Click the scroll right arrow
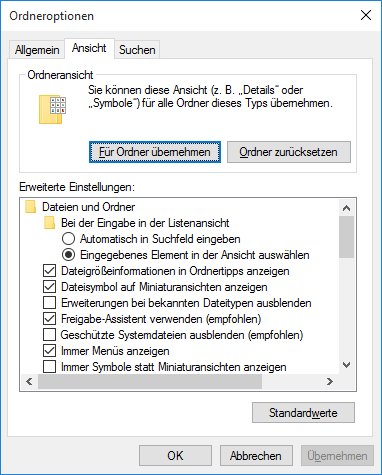The image size is (382, 475). coord(330,381)
